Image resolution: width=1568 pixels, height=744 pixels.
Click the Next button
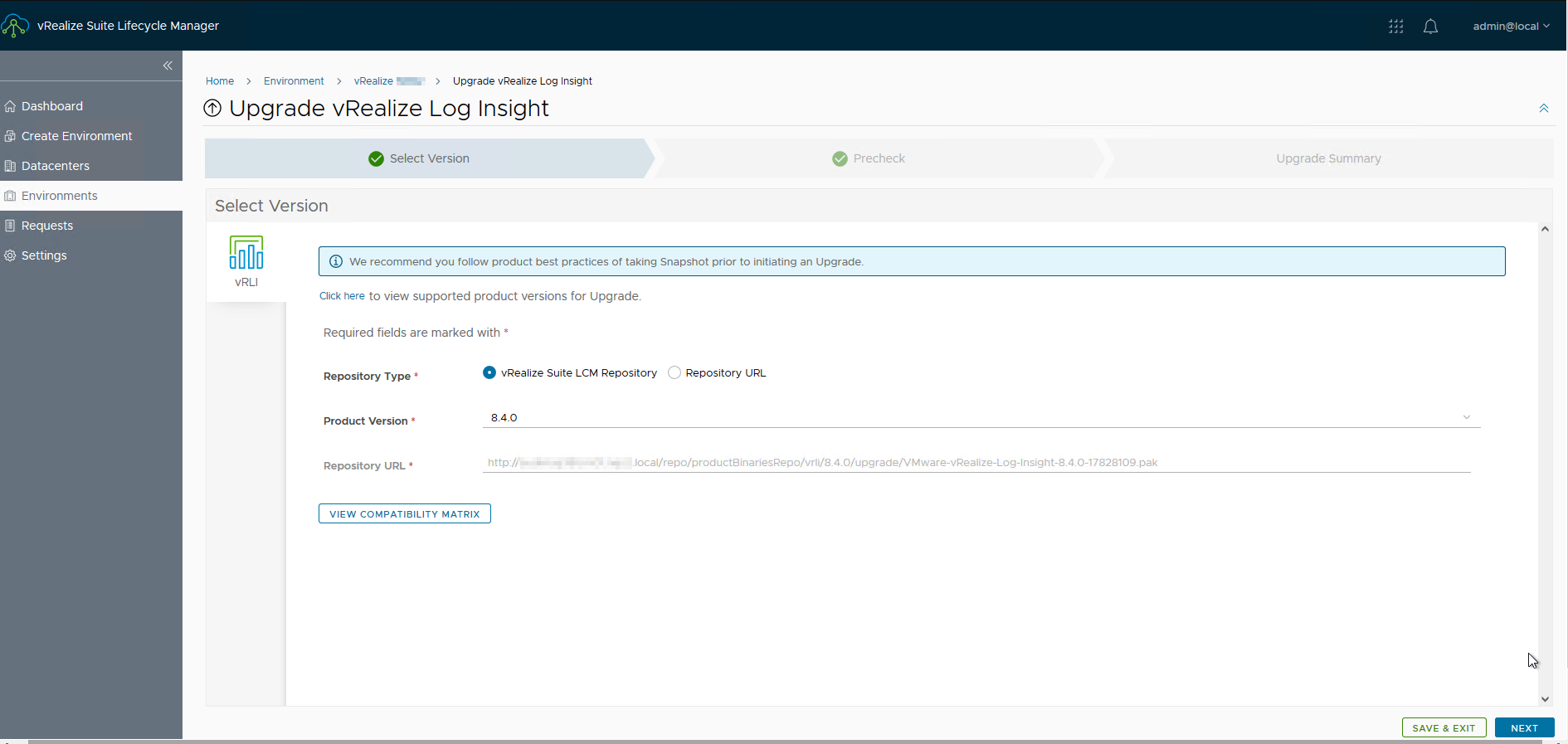pos(1525,727)
